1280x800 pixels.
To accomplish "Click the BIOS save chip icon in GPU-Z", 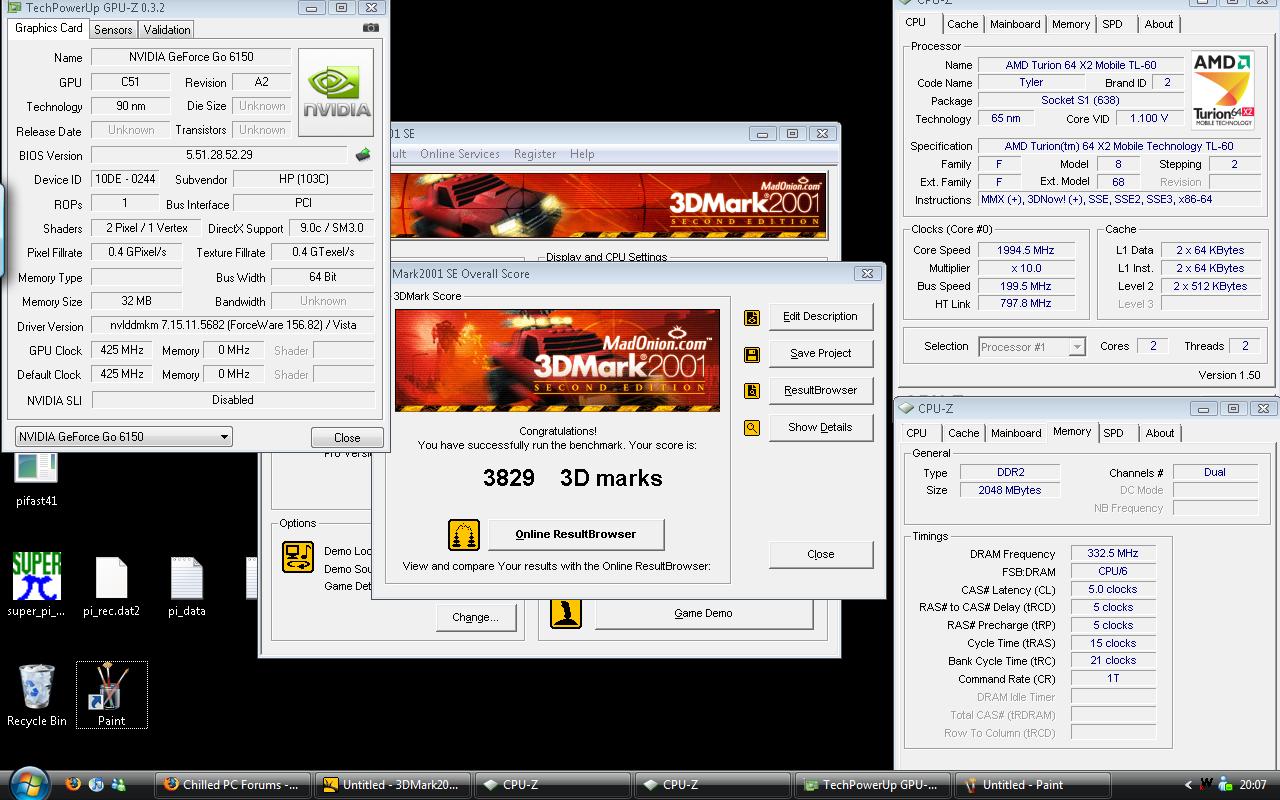I will (x=363, y=155).
